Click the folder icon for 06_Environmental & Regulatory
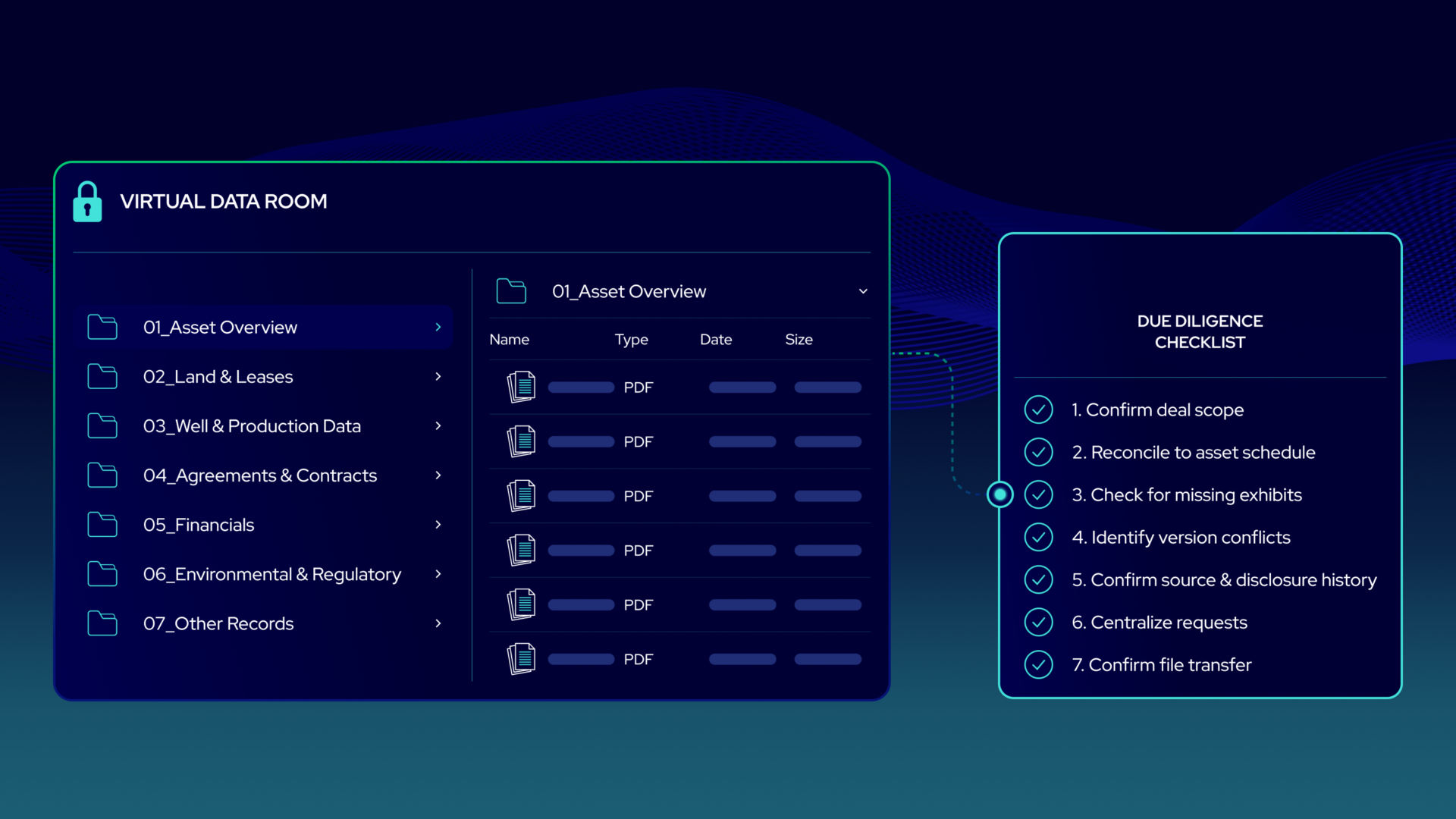This screenshot has height=819, width=1456. (102, 574)
